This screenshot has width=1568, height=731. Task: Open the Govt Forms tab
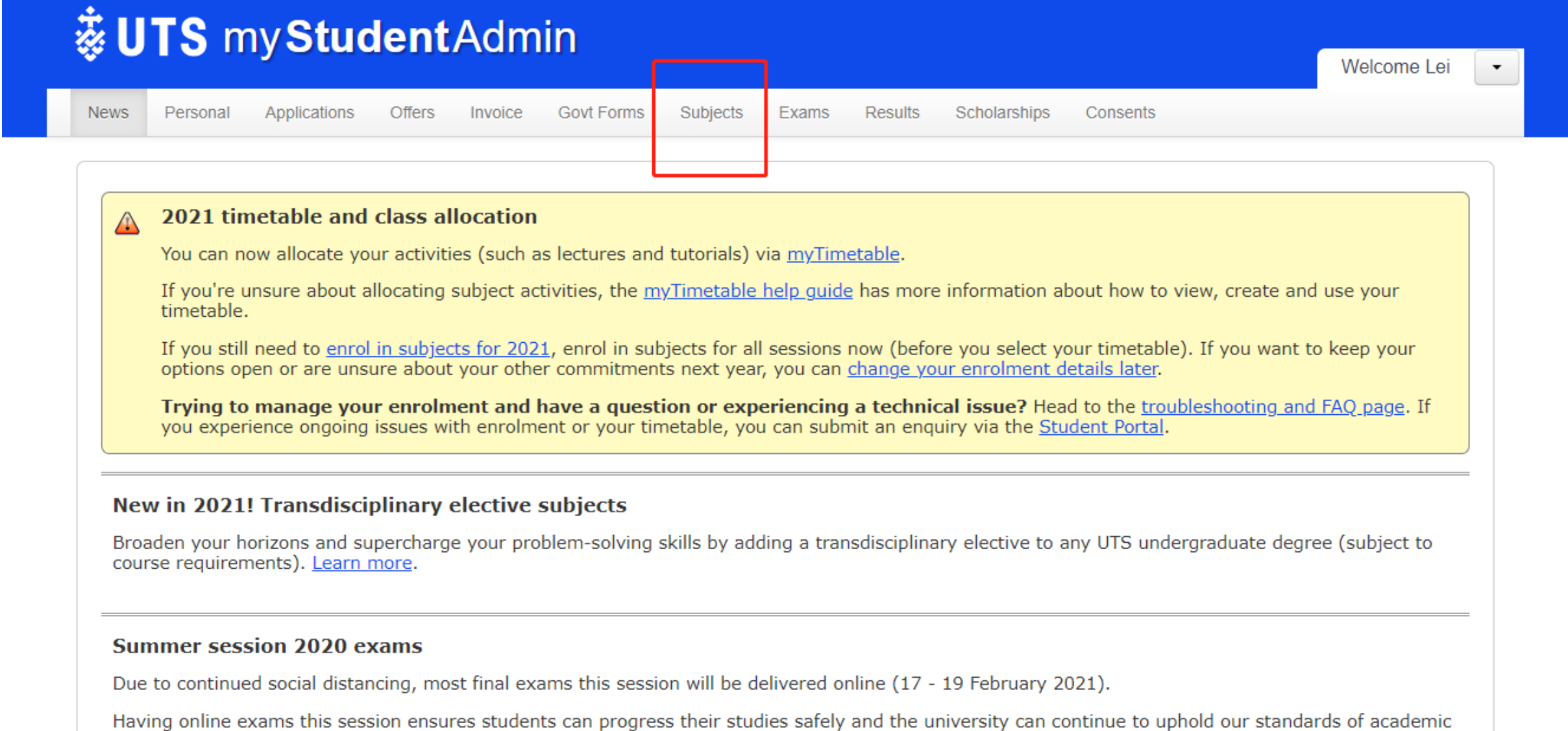601,112
